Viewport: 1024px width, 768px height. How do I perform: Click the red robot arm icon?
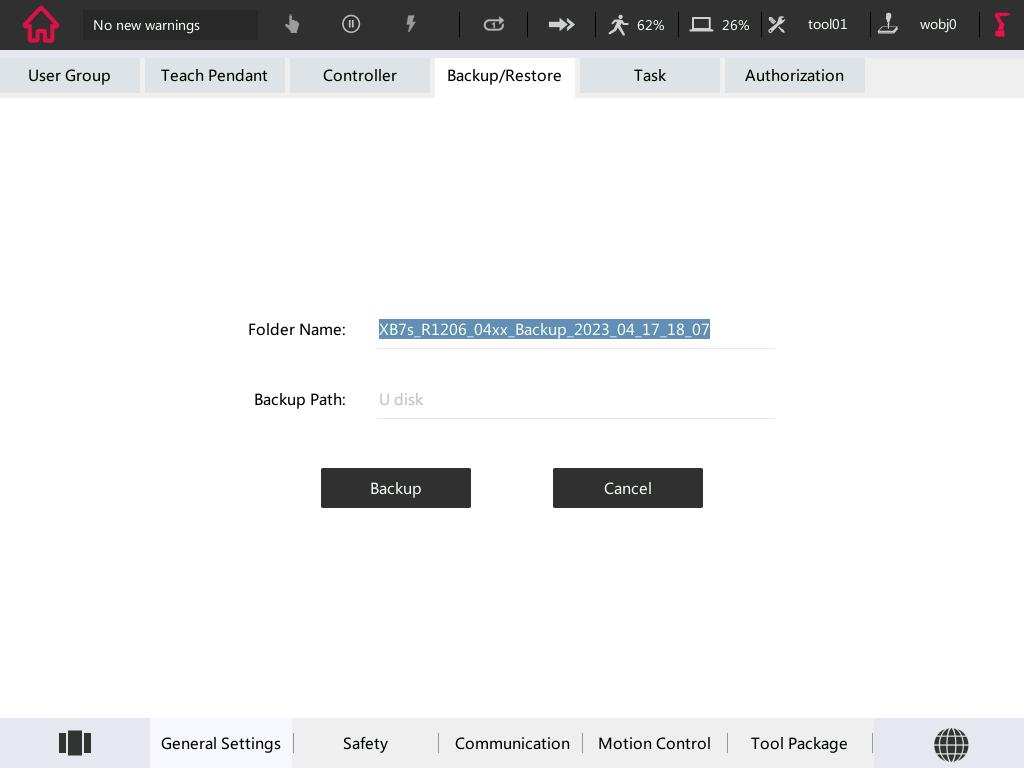click(1001, 24)
